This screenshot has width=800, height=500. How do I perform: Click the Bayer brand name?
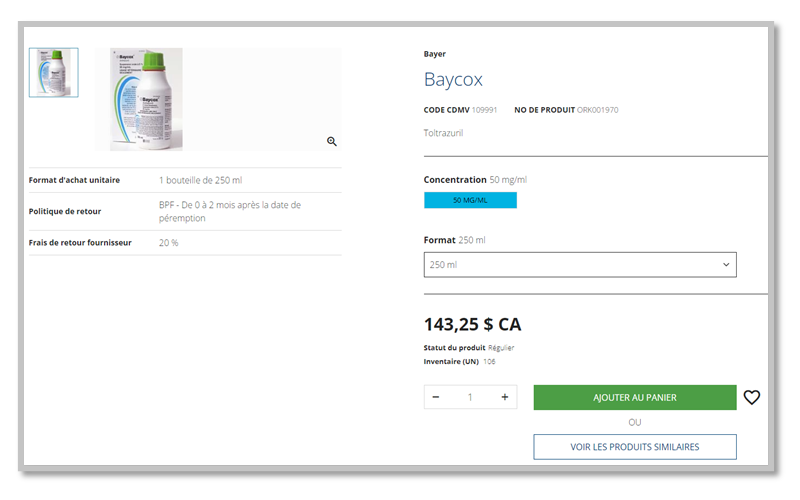(435, 54)
